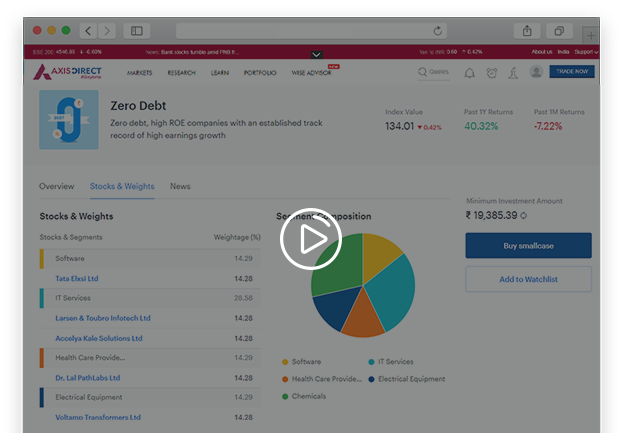The width and height of the screenshot is (622, 433).
Task: Open the Wise Advisor menu
Action: click(311, 73)
